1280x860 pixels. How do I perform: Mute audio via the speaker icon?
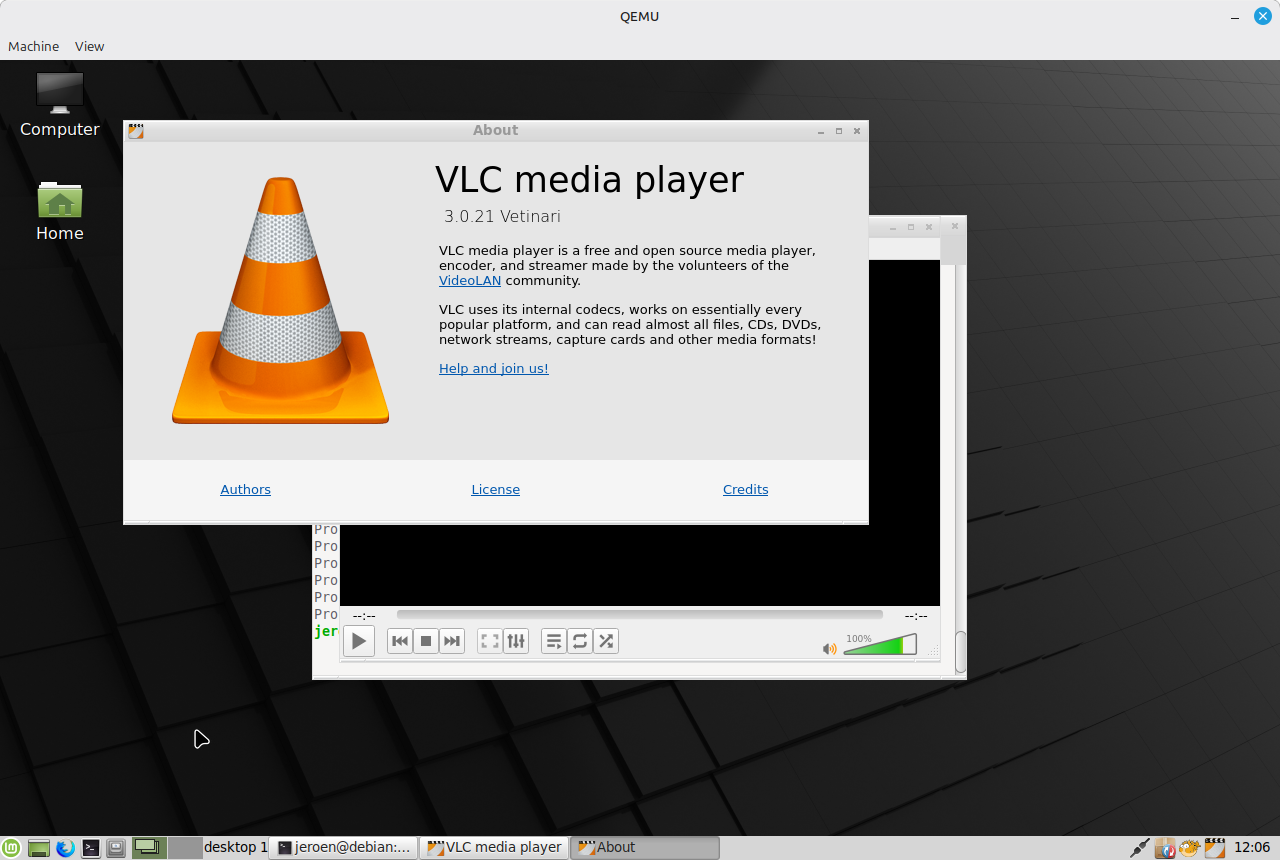829,649
